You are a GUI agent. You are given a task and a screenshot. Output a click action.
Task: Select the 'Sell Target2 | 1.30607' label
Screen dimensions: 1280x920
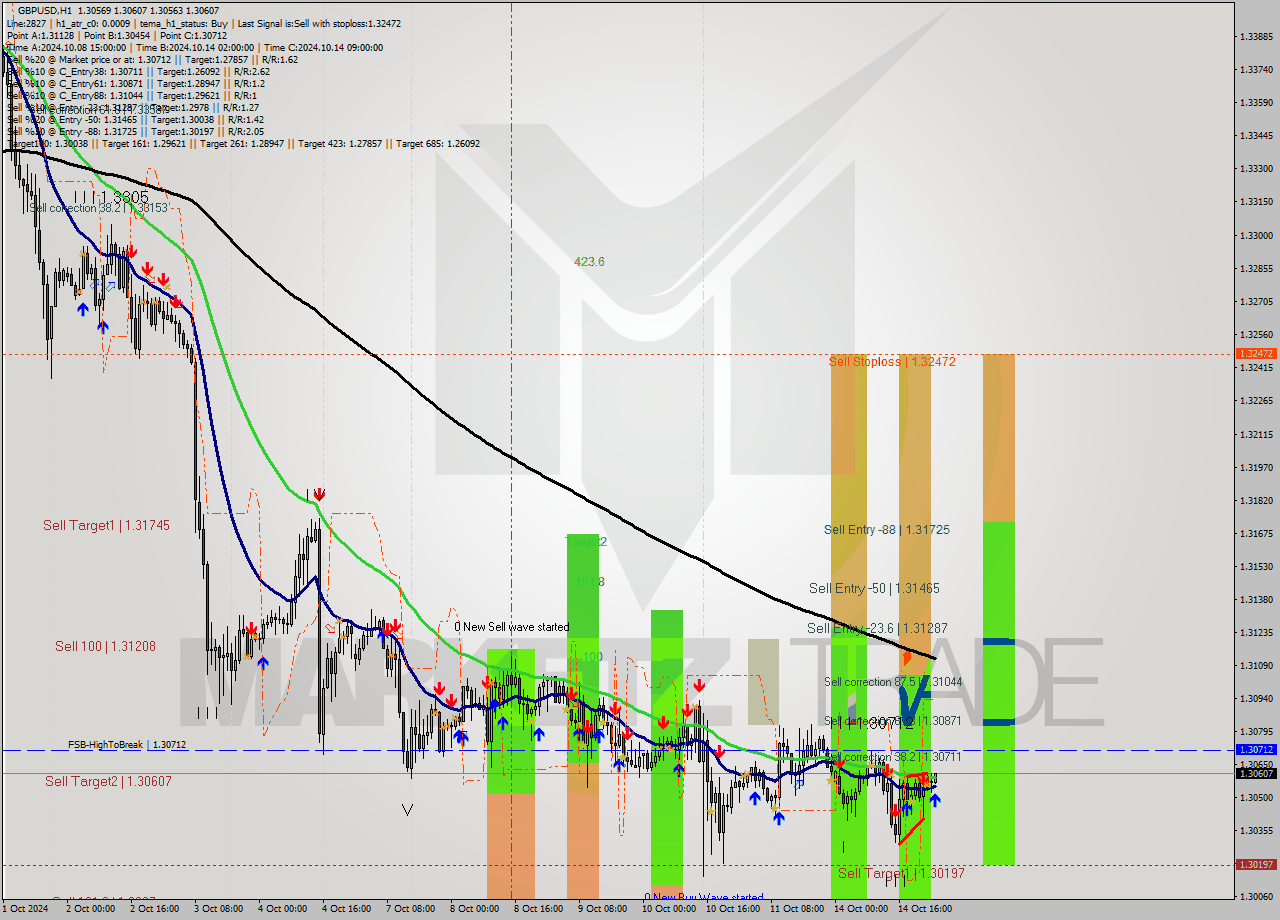pos(108,782)
